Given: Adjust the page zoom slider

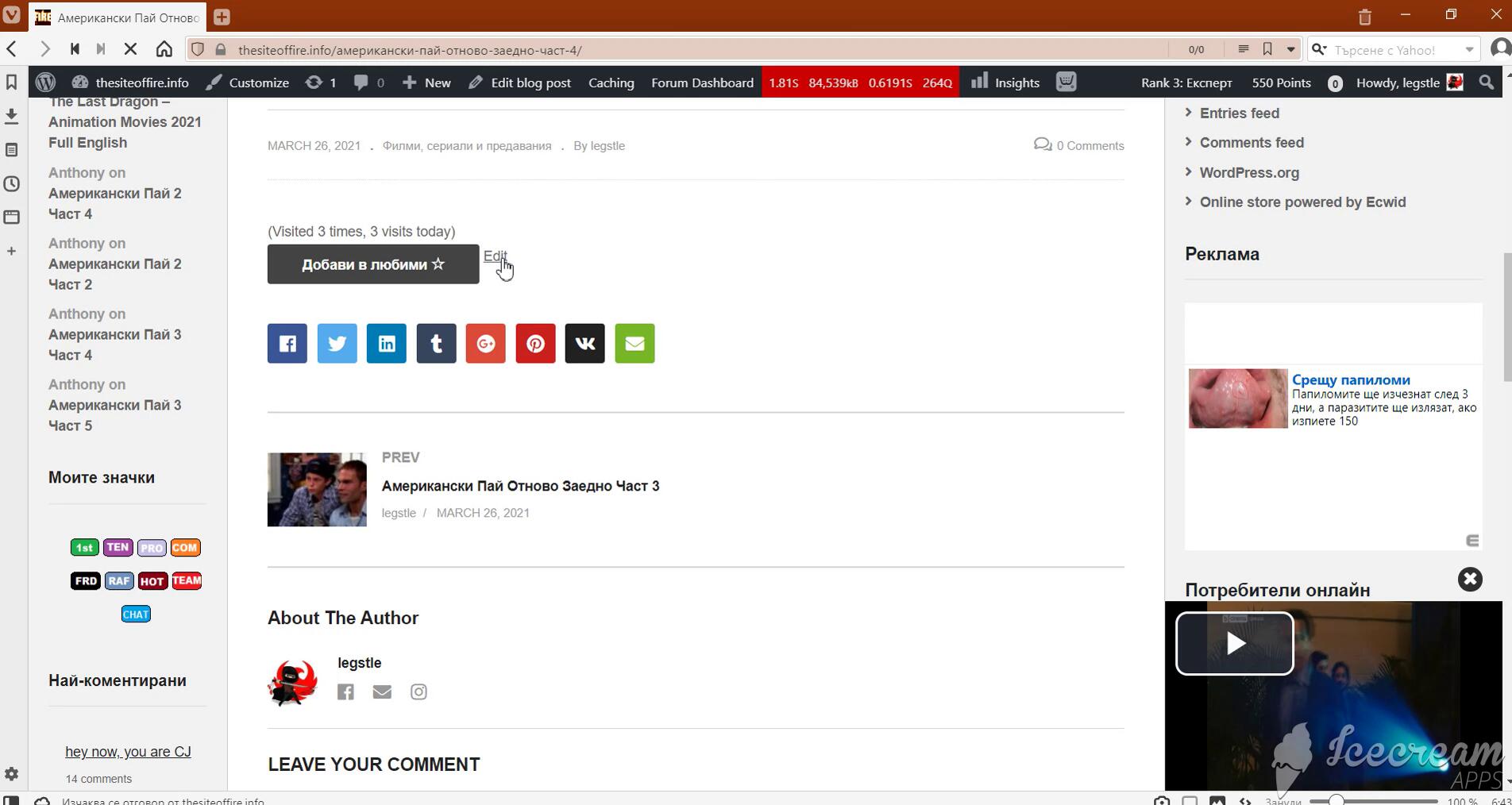Looking at the screenshot, I should 1337,800.
